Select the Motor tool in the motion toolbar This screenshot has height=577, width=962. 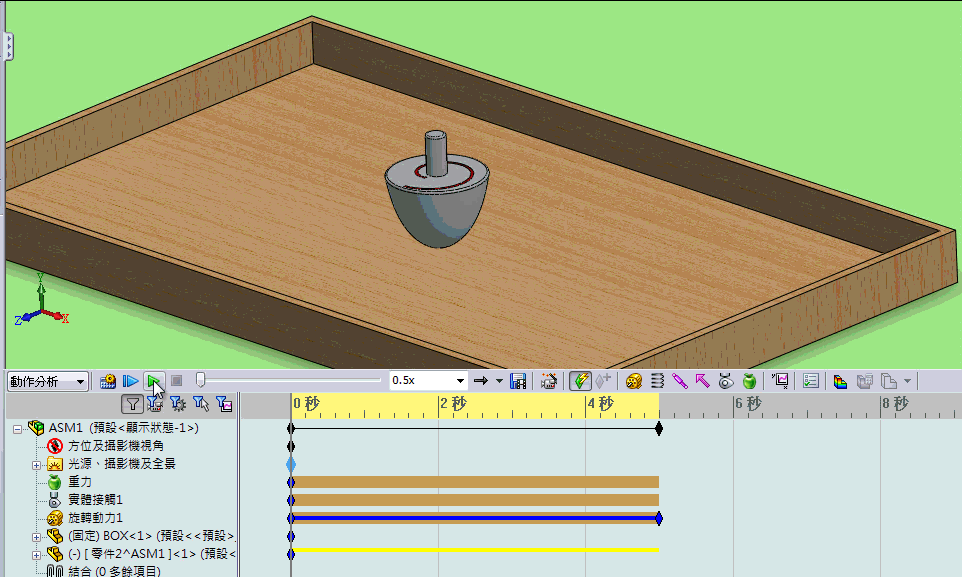tap(633, 381)
